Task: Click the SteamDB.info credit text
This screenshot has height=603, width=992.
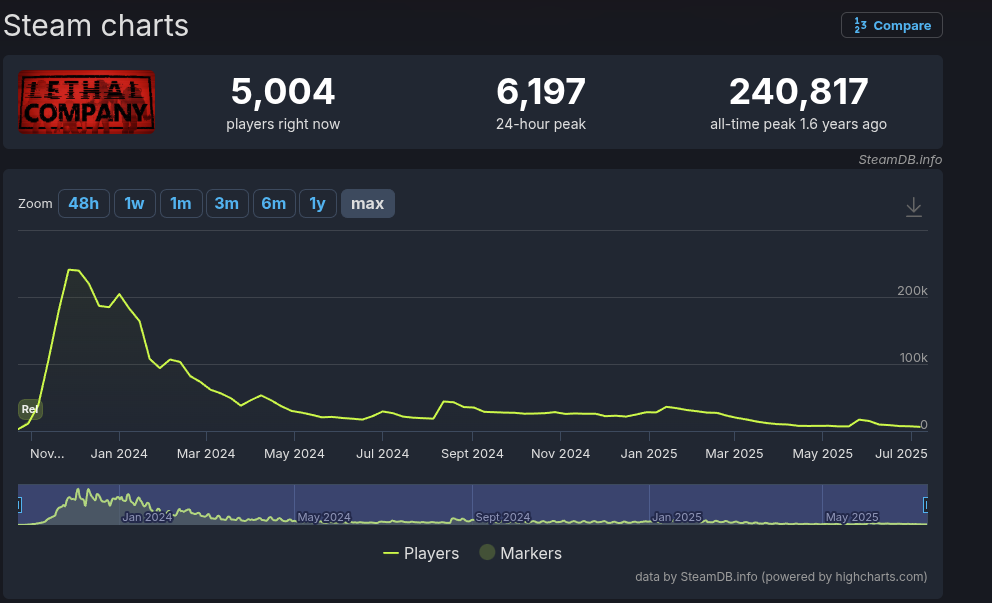Action: click(900, 159)
